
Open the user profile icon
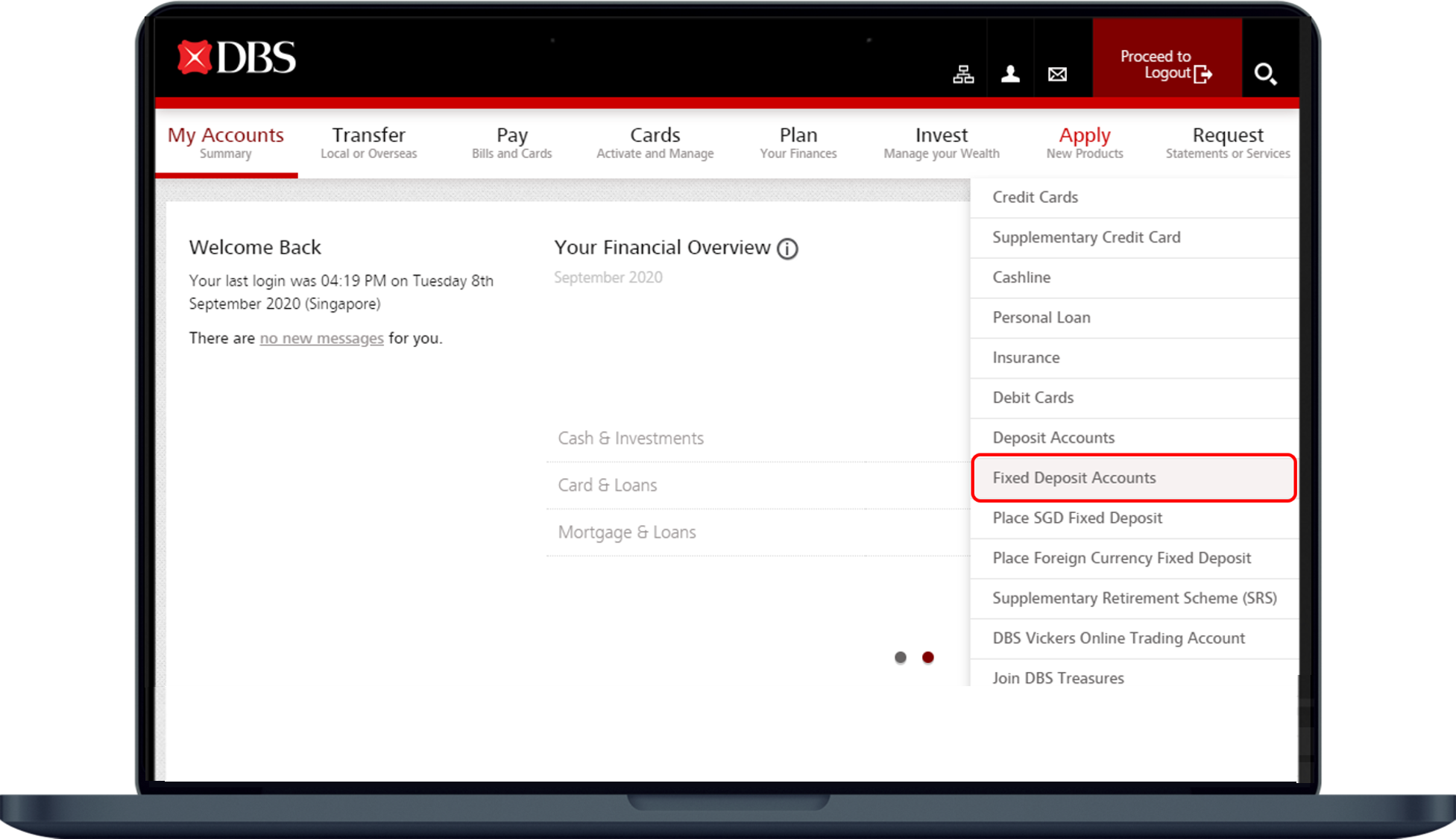point(1010,74)
